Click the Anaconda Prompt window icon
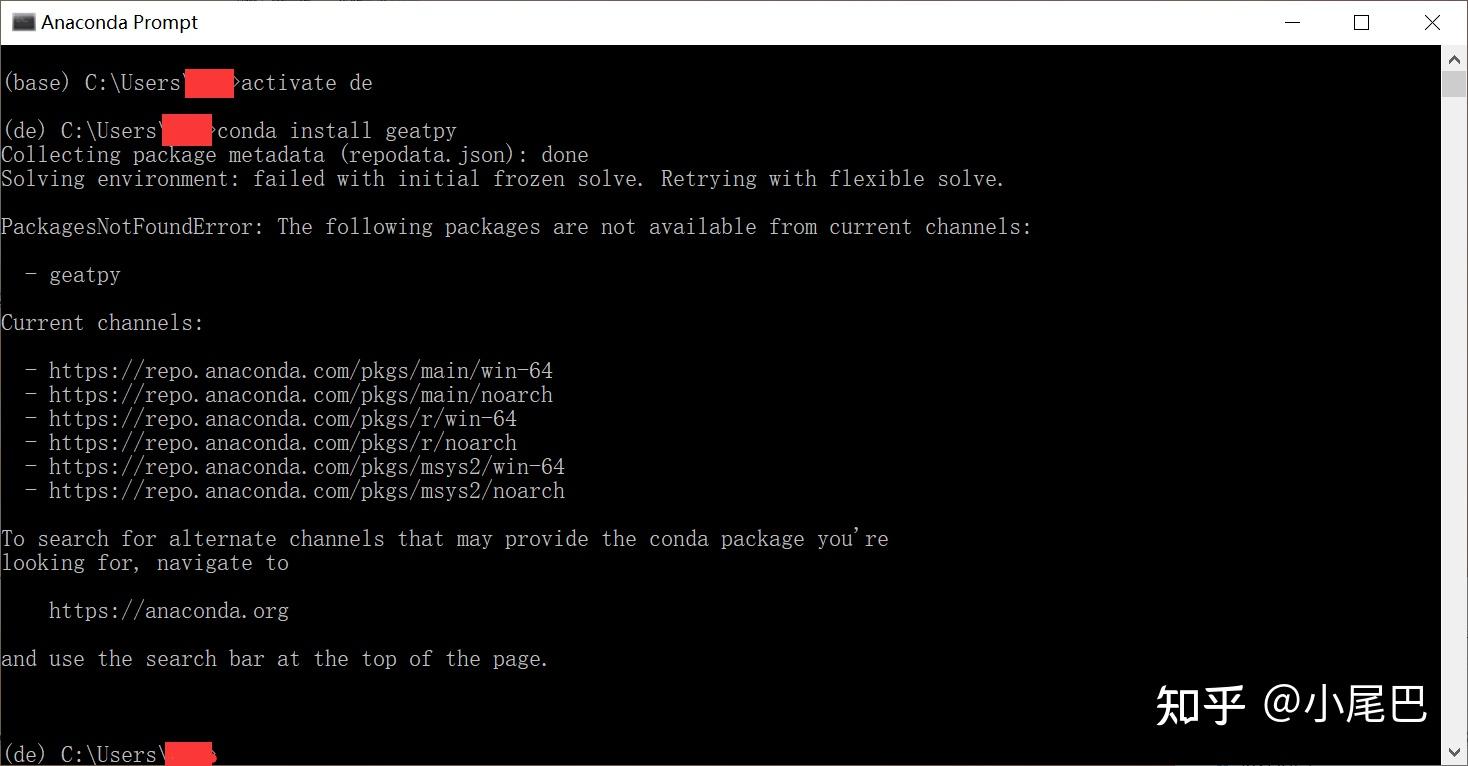 pos(23,22)
